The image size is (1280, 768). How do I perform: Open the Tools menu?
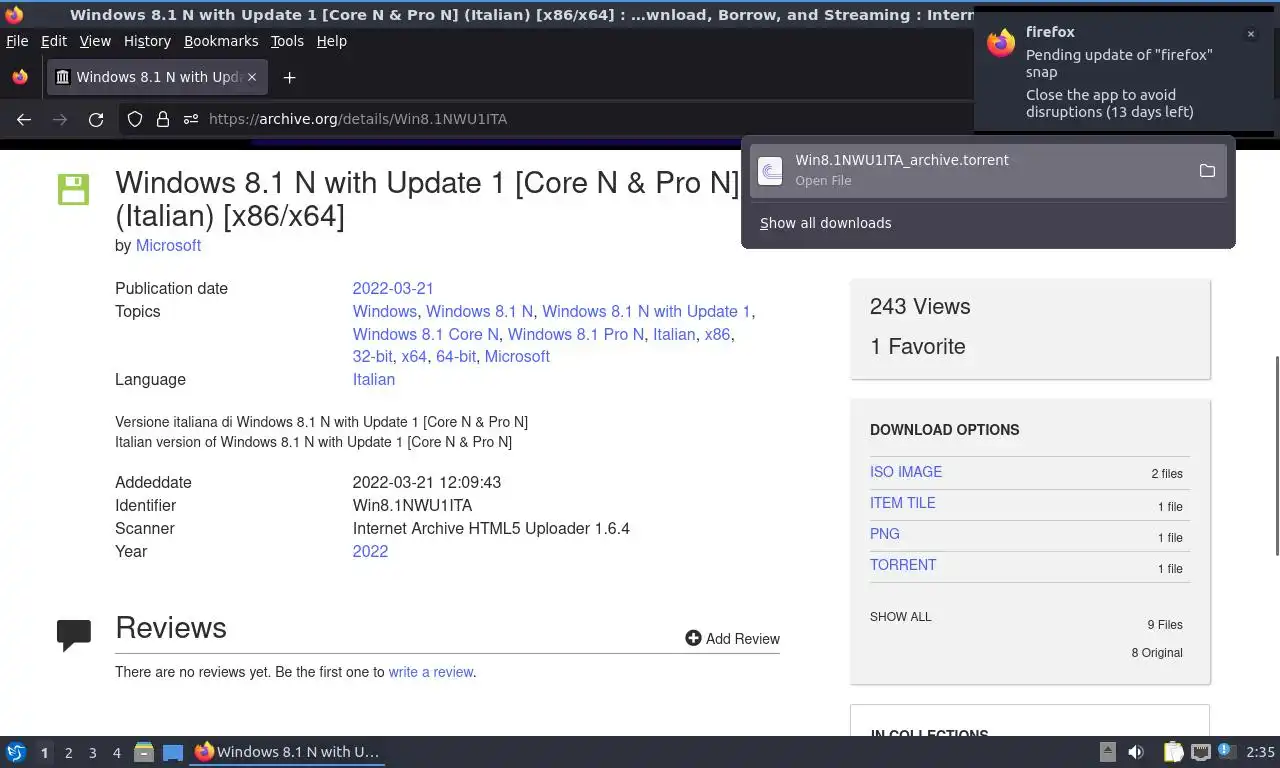pos(287,41)
